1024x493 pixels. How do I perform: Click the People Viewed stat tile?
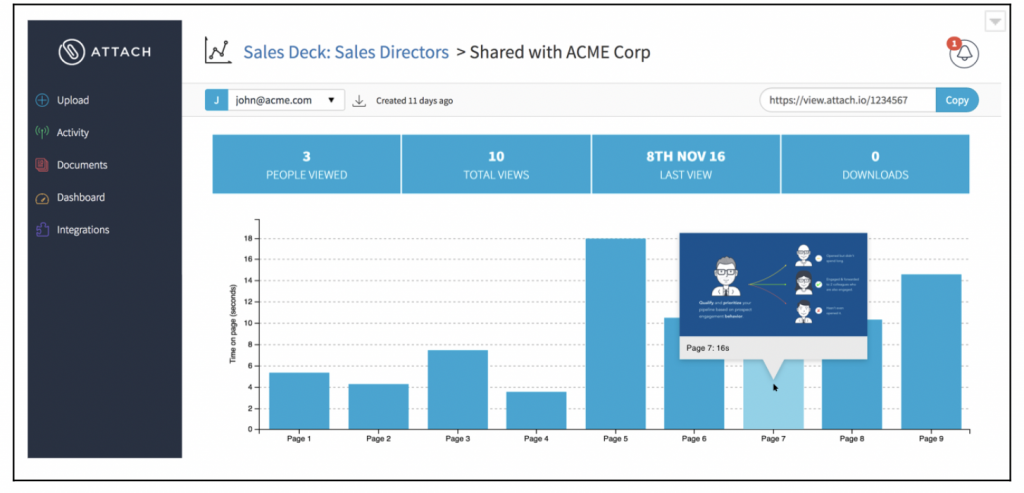pyautogui.click(x=306, y=165)
